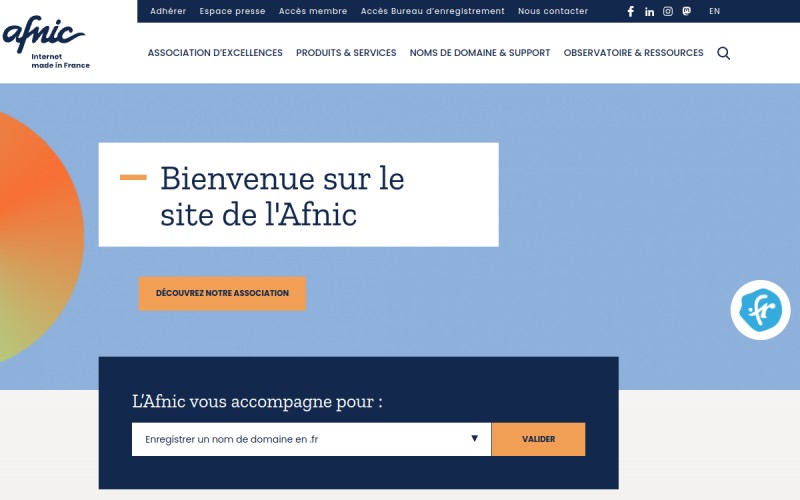This screenshot has width=800, height=500.
Task: Open Espace presse link
Action: (x=232, y=11)
